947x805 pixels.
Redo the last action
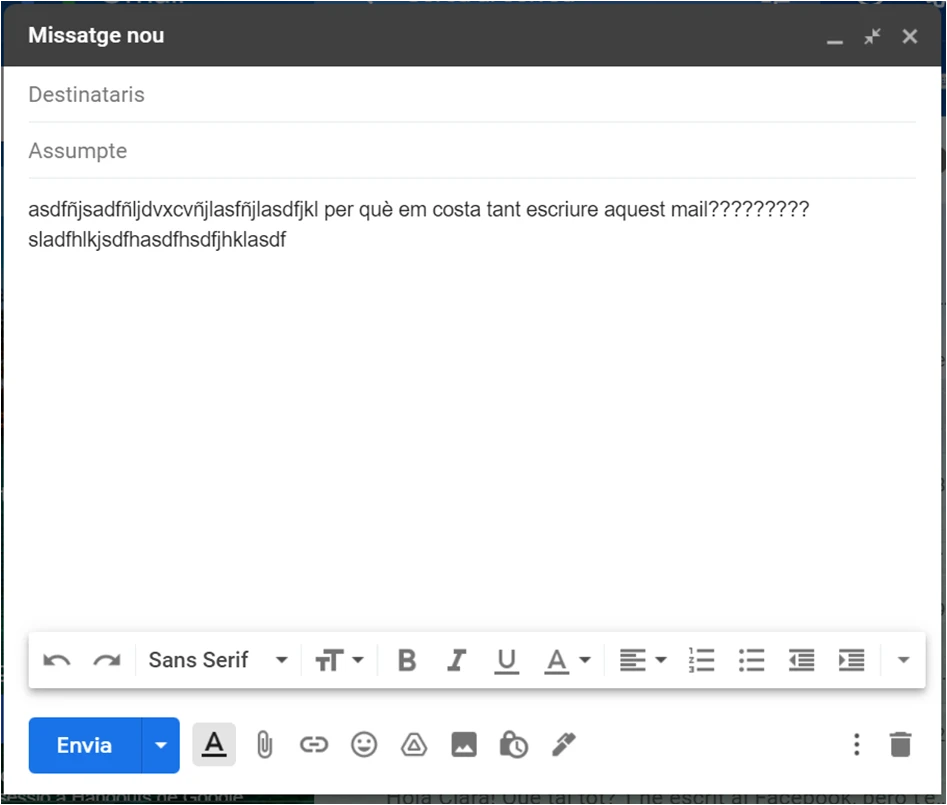pos(107,660)
